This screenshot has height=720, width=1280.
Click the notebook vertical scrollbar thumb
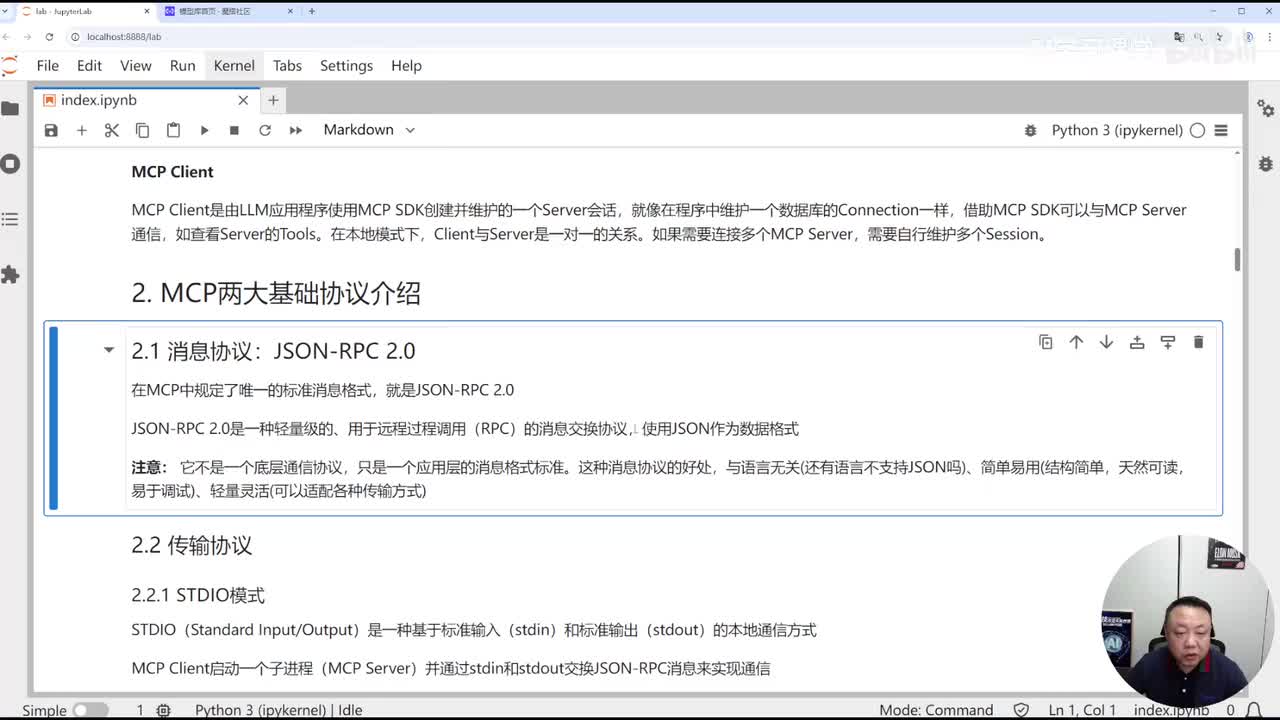pyautogui.click(x=1237, y=259)
